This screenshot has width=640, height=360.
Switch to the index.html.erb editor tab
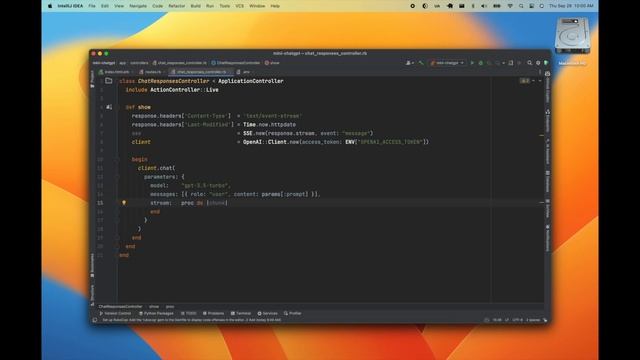point(116,72)
